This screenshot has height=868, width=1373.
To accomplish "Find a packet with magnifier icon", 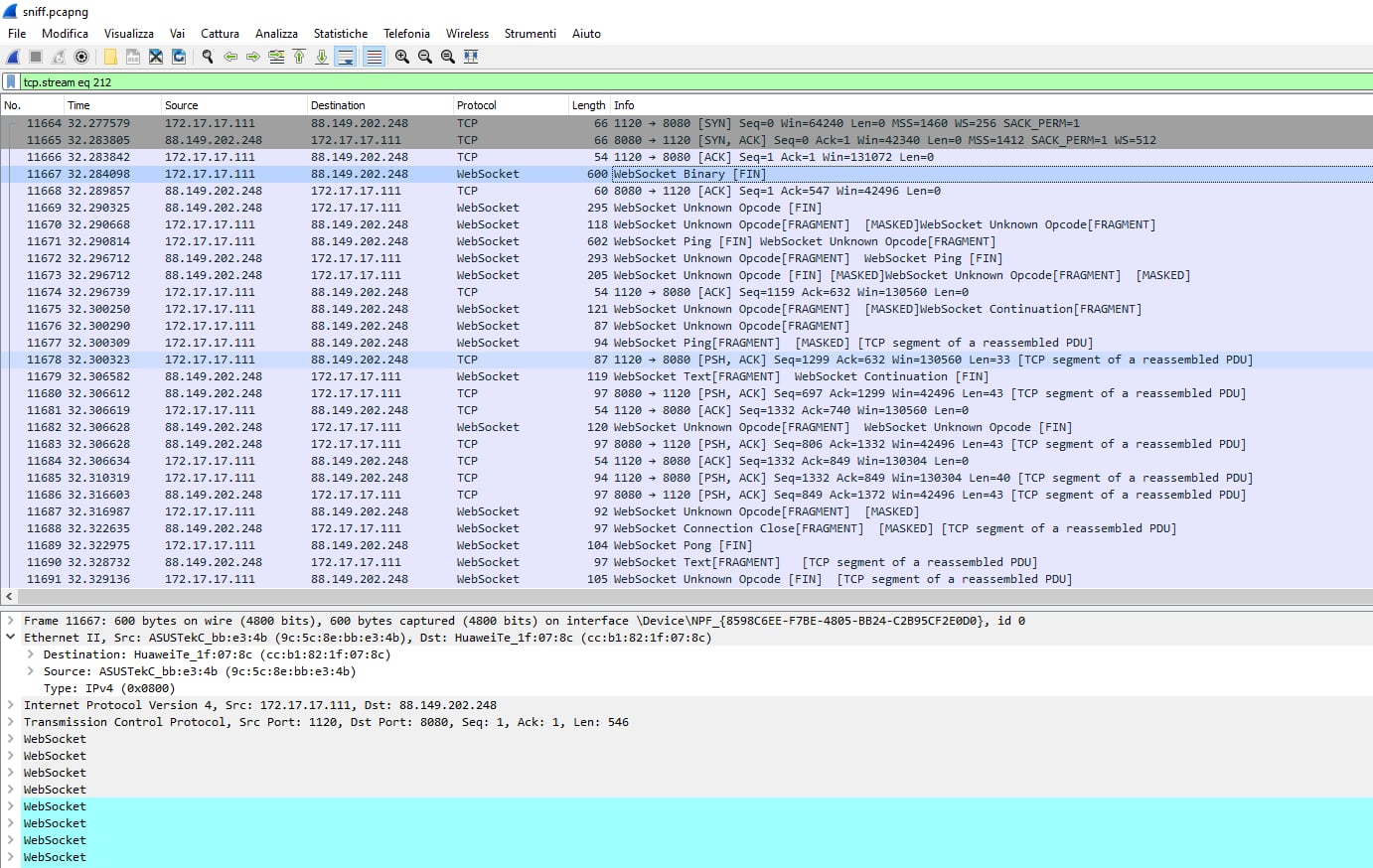I will [208, 57].
